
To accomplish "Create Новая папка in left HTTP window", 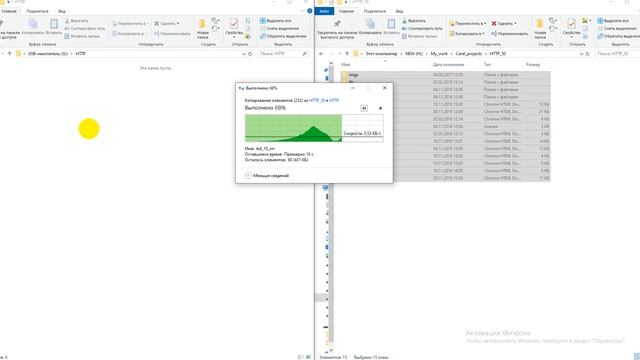I will pyautogui.click(x=202, y=29).
